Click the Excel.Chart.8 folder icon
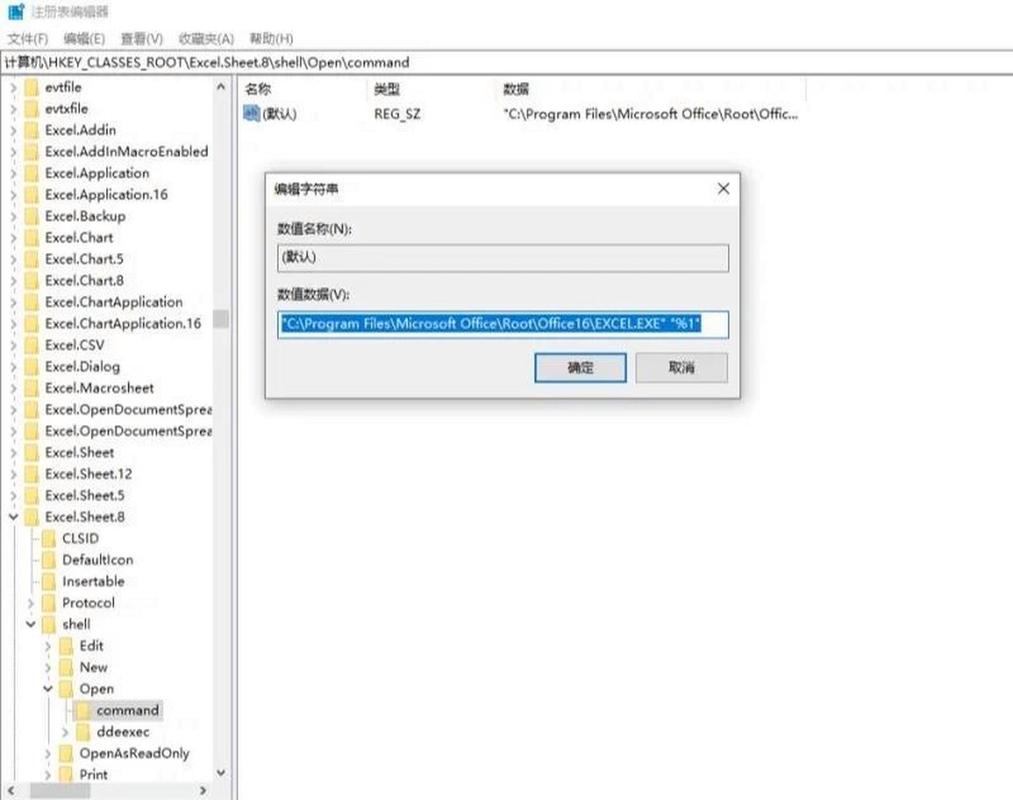Screen dimensions: 1013x800 coord(32,280)
